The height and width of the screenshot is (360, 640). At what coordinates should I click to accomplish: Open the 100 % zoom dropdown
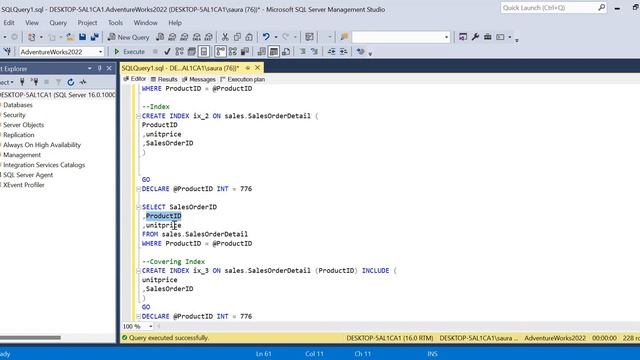pyautogui.click(x=151, y=327)
